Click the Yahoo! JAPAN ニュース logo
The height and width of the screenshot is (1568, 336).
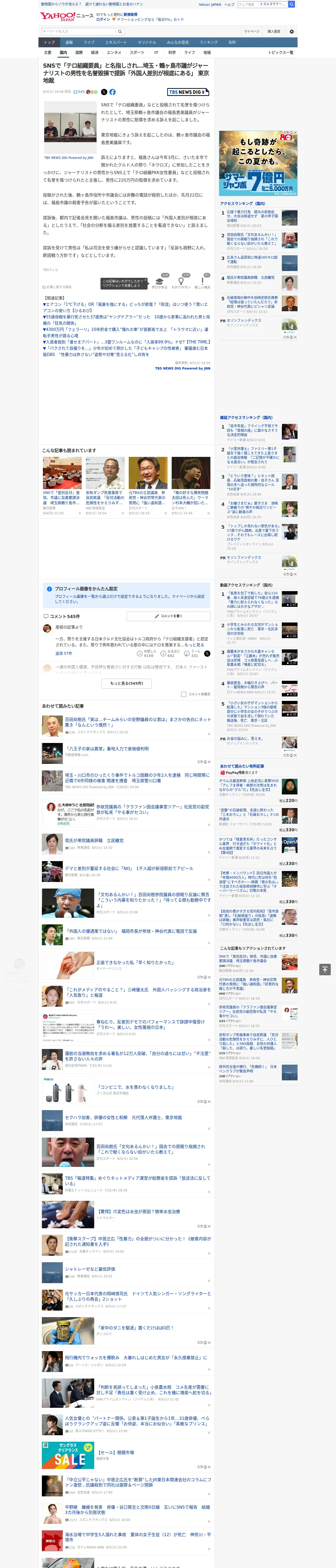click(x=66, y=16)
